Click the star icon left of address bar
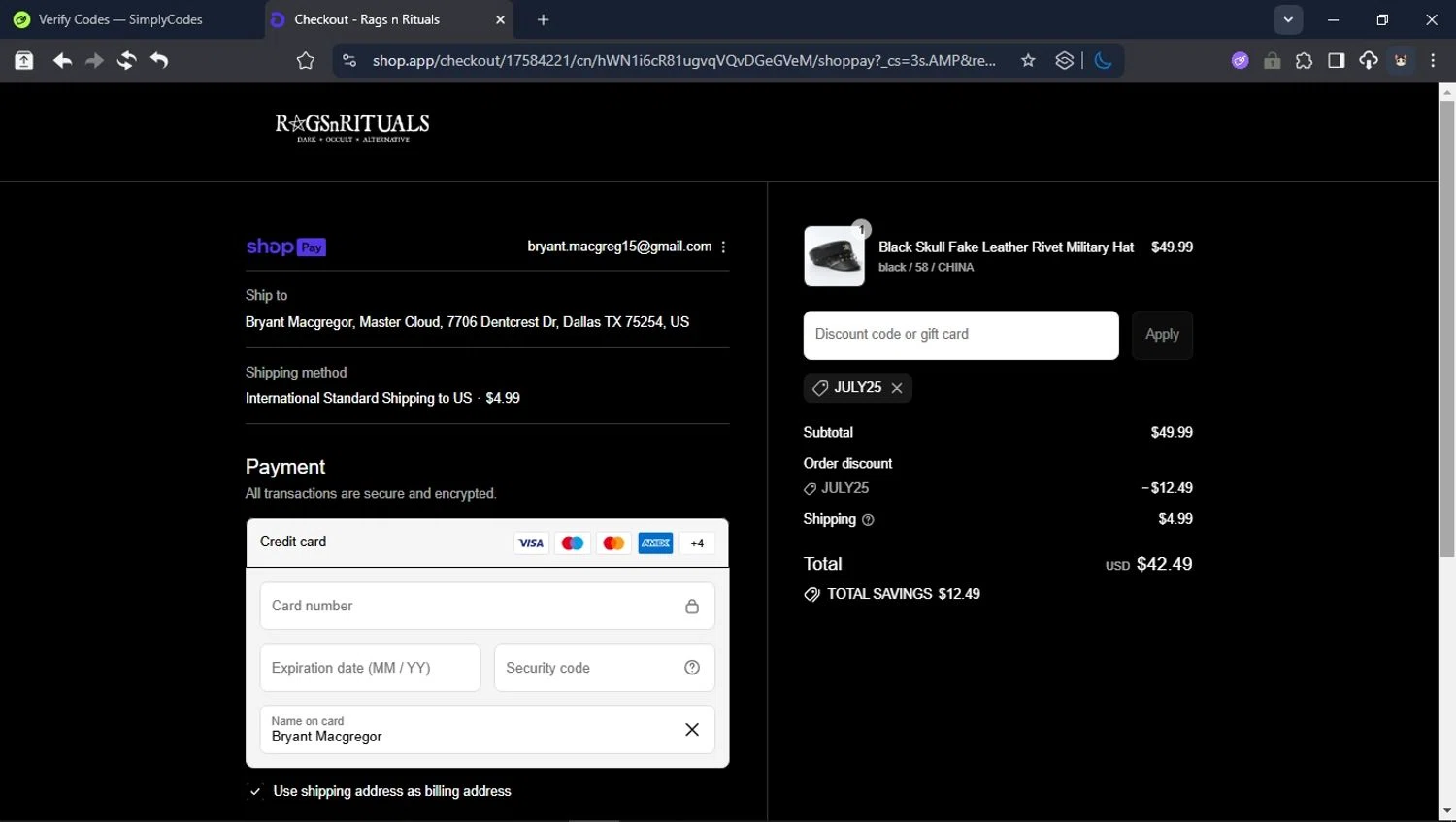This screenshot has width=1456, height=822. pyautogui.click(x=306, y=61)
